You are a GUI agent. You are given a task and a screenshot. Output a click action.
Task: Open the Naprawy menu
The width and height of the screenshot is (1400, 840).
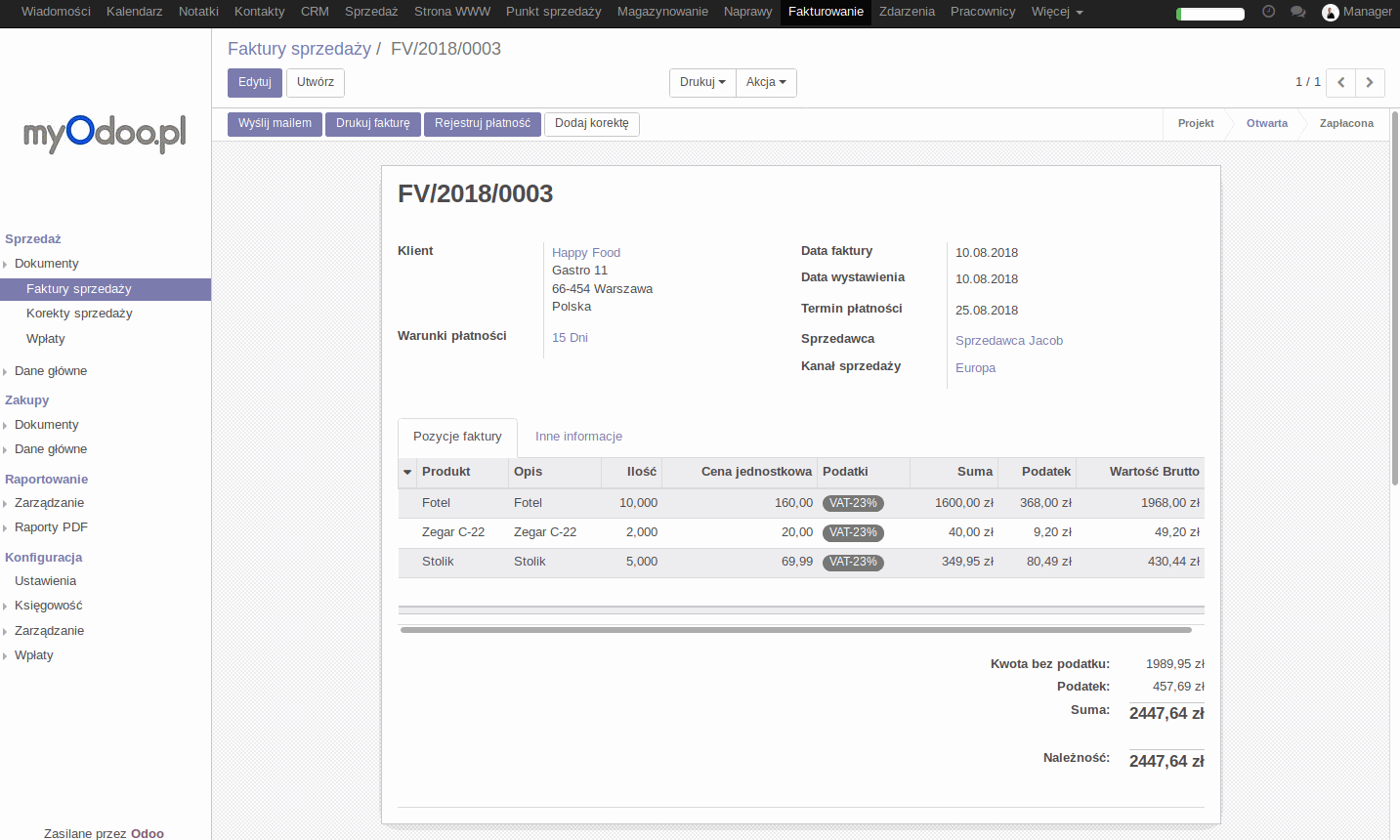[x=748, y=12]
